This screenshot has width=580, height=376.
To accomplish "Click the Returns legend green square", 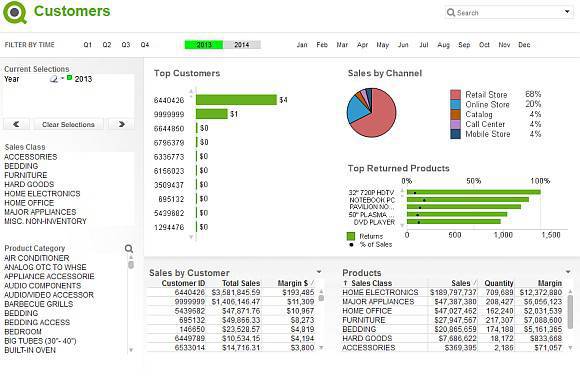I will 351,236.
